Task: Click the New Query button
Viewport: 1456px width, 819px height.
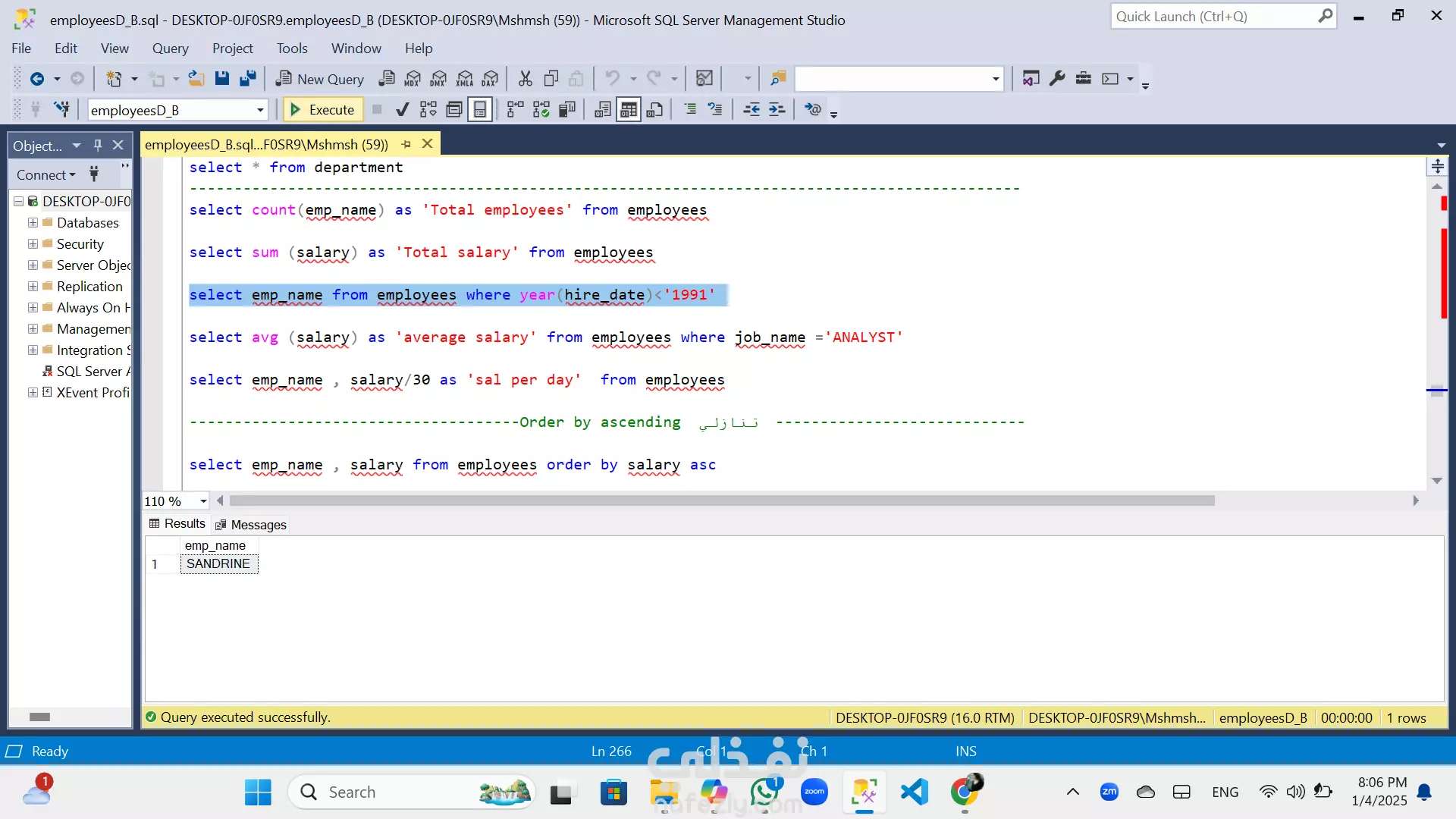Action: (x=320, y=79)
